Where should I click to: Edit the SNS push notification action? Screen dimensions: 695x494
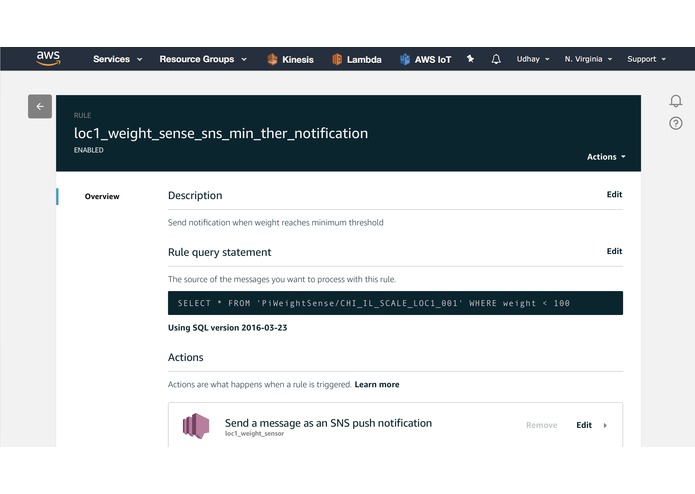tap(584, 425)
